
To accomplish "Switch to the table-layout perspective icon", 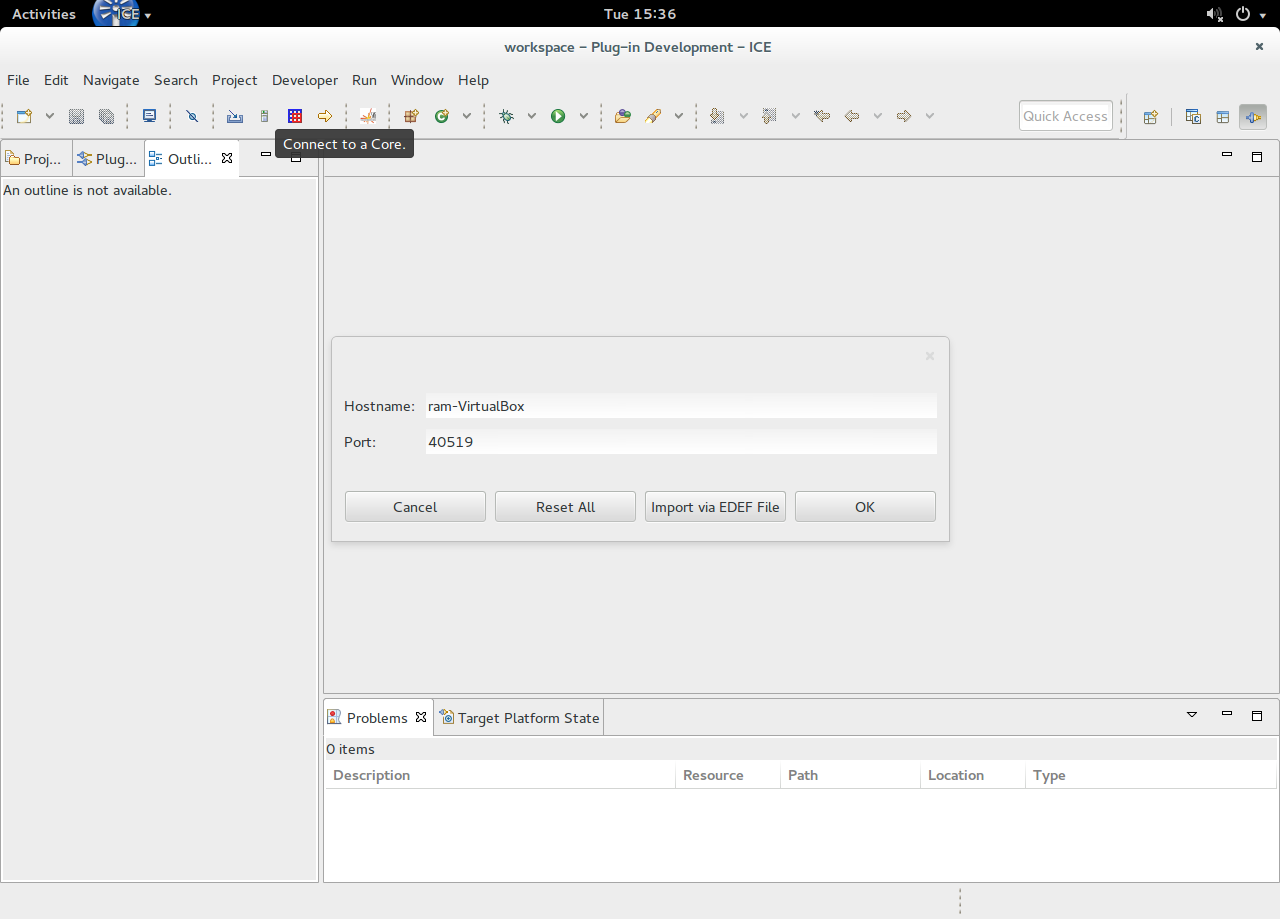I will [1222, 117].
